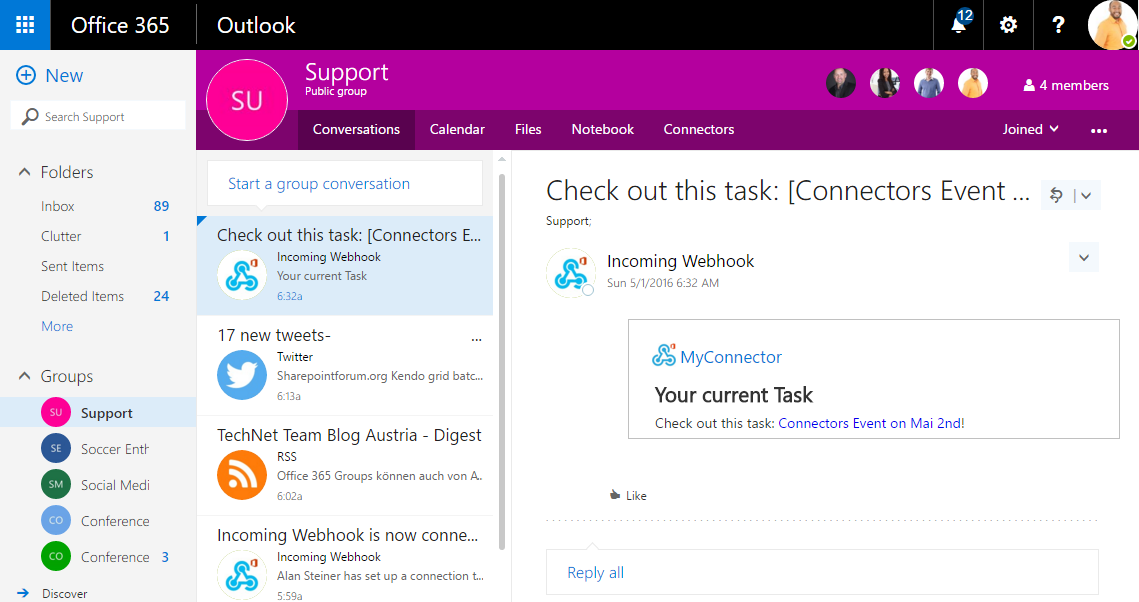This screenshot has width=1139, height=602.
Task: Click the conversation list scrollbar
Action: 502,362
